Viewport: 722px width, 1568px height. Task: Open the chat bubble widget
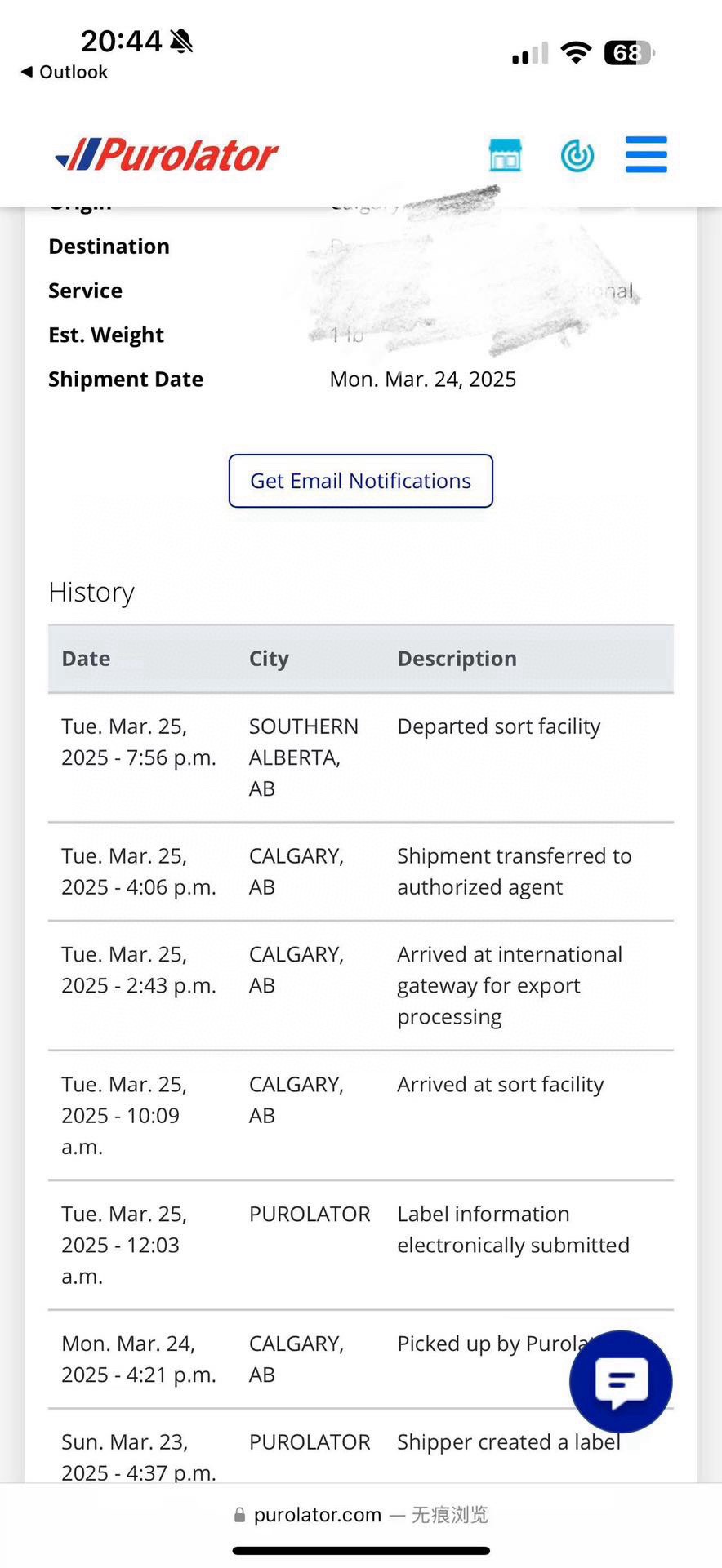(x=621, y=1381)
